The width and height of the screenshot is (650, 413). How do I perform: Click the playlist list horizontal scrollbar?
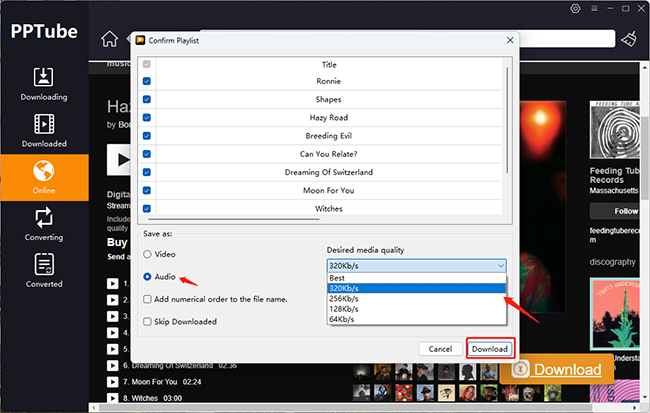tap(234, 219)
